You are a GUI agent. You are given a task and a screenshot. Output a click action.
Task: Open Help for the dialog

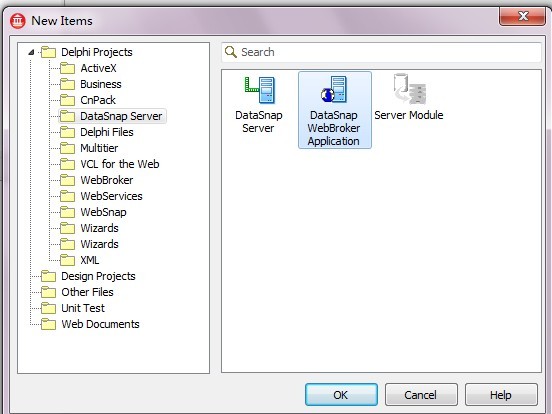pyautogui.click(x=501, y=395)
